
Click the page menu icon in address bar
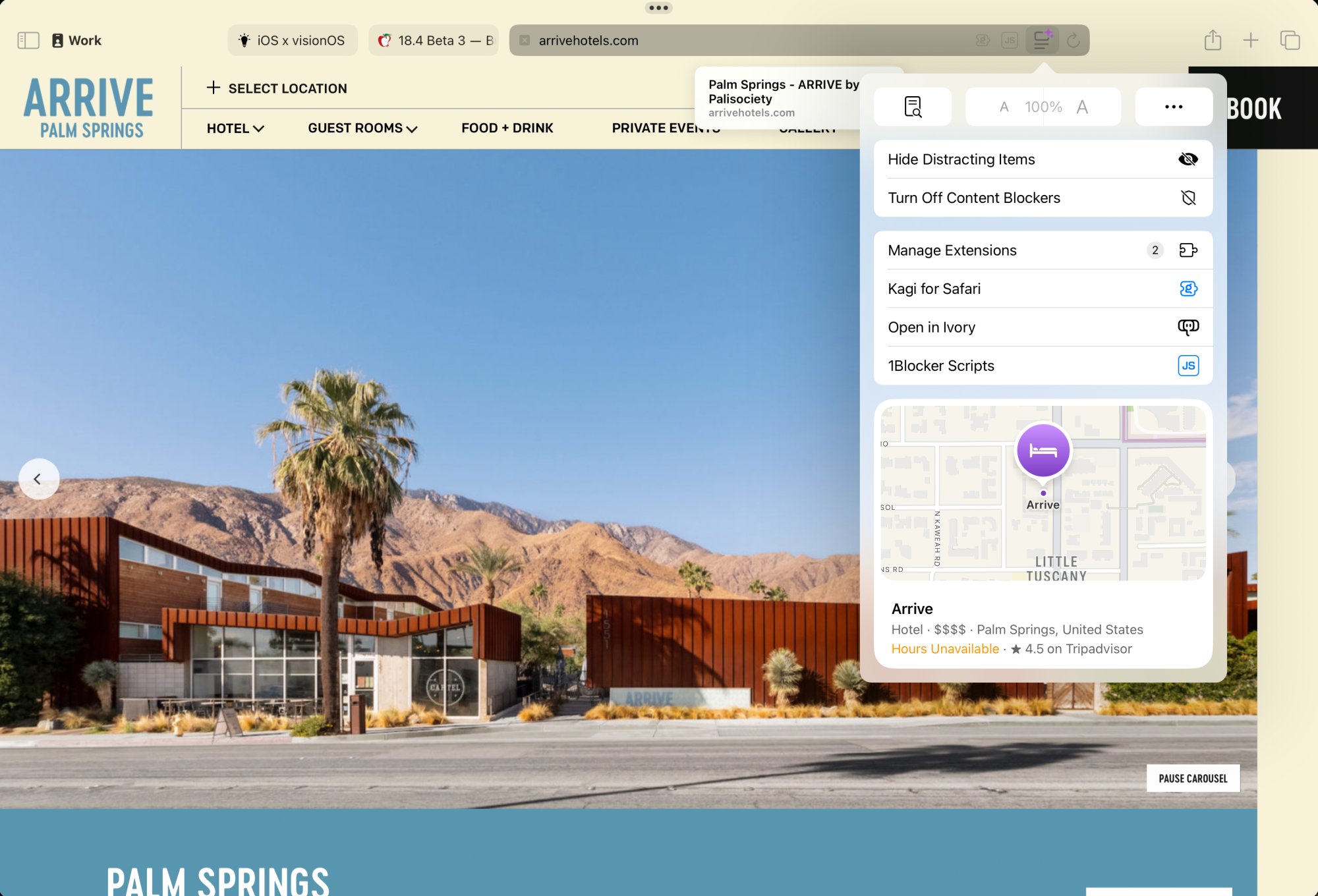coord(1041,40)
